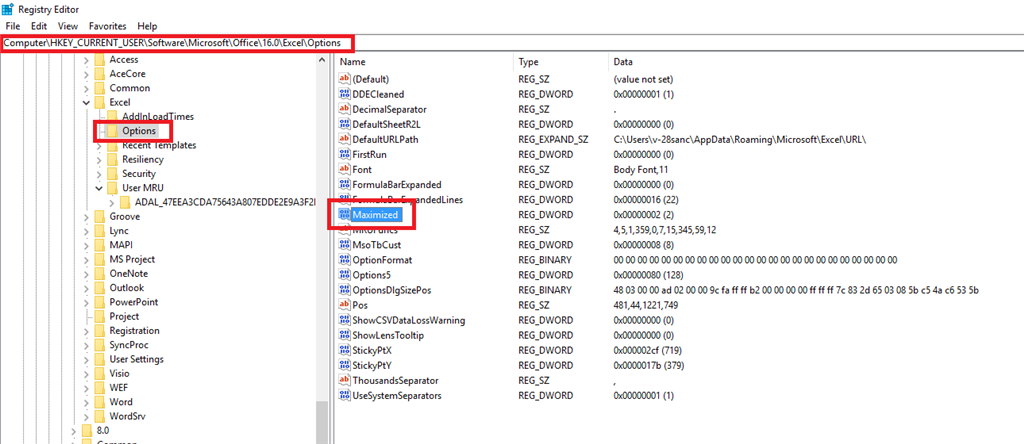1024x444 pixels.
Task: Select the MsoTbCust value name
Action: pyautogui.click(x=377, y=245)
